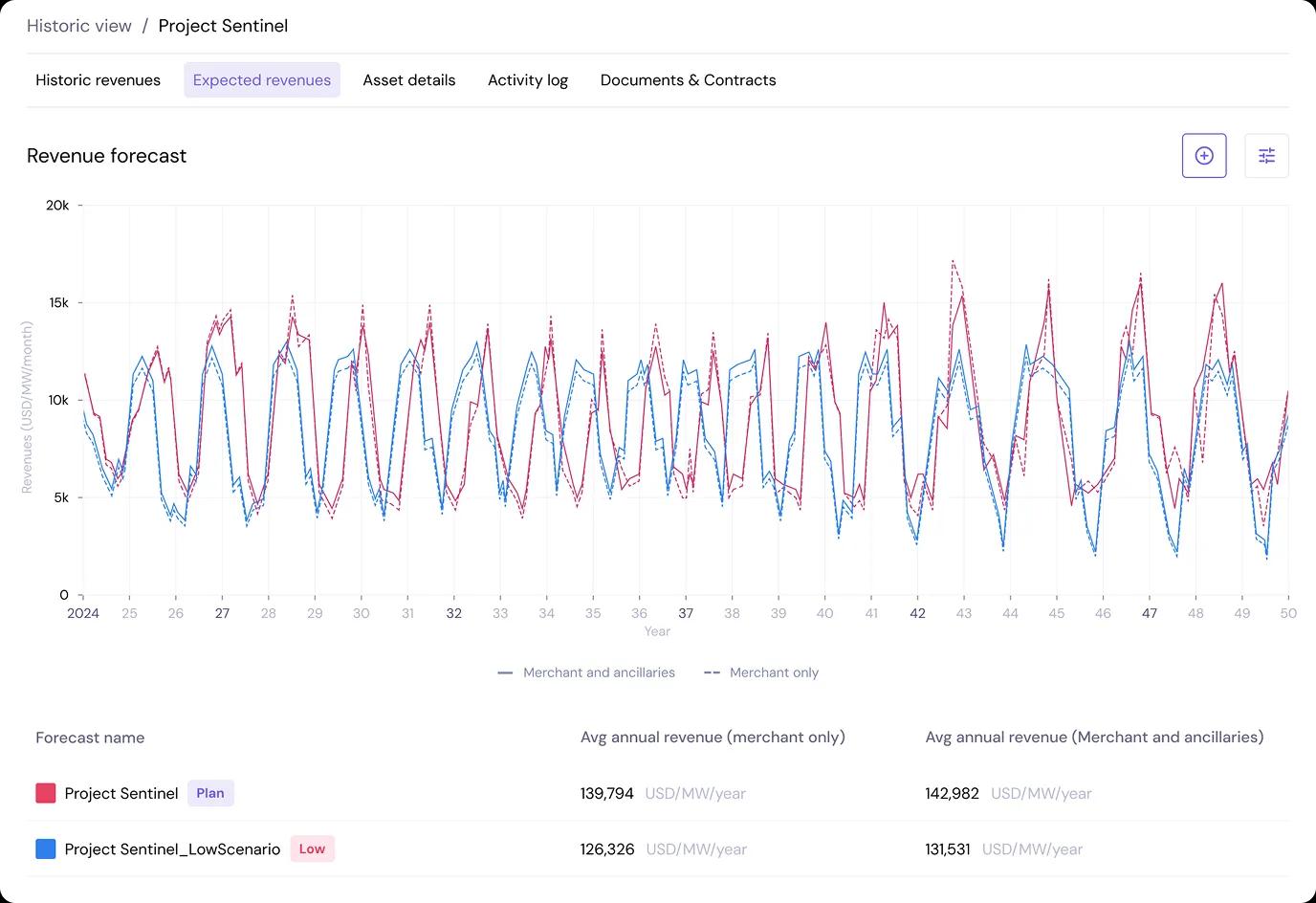1316x903 pixels.
Task: Click the red Project Sentinel color swatch
Action: [x=45, y=793]
